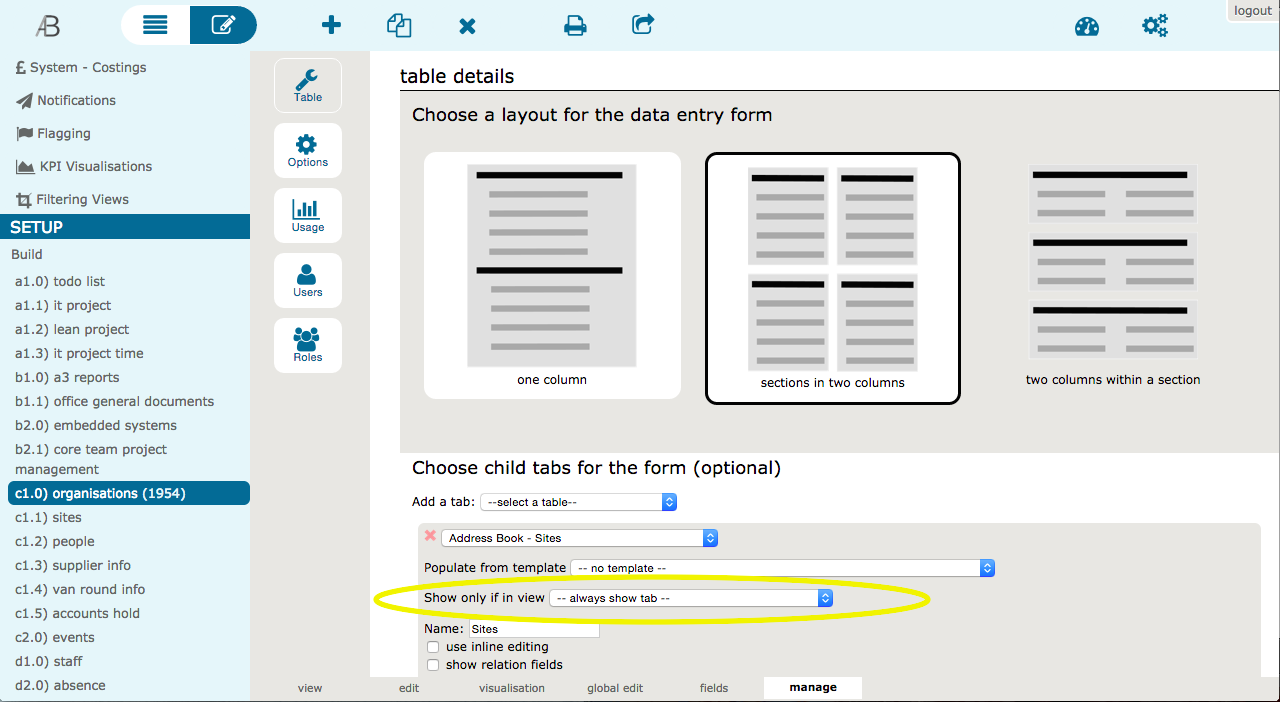Switch to the visualisation tab

click(x=512, y=688)
